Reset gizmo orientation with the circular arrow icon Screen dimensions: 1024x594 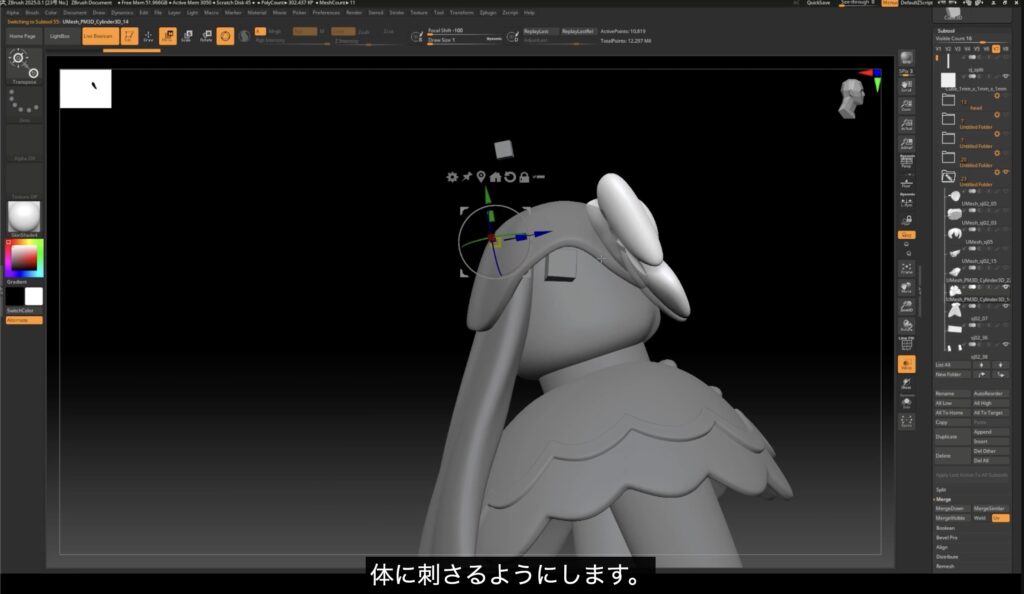coord(509,177)
